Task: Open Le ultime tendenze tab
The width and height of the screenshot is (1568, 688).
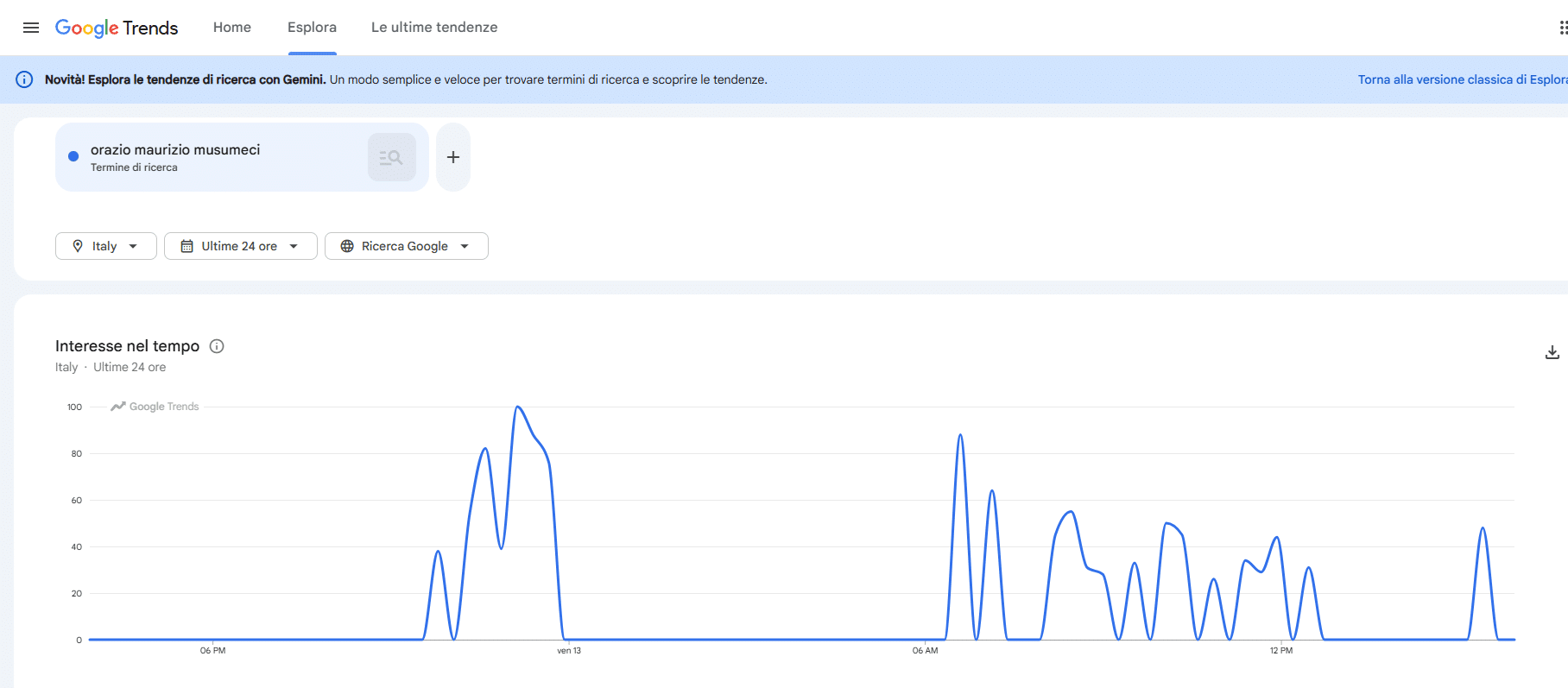Action: click(x=434, y=28)
